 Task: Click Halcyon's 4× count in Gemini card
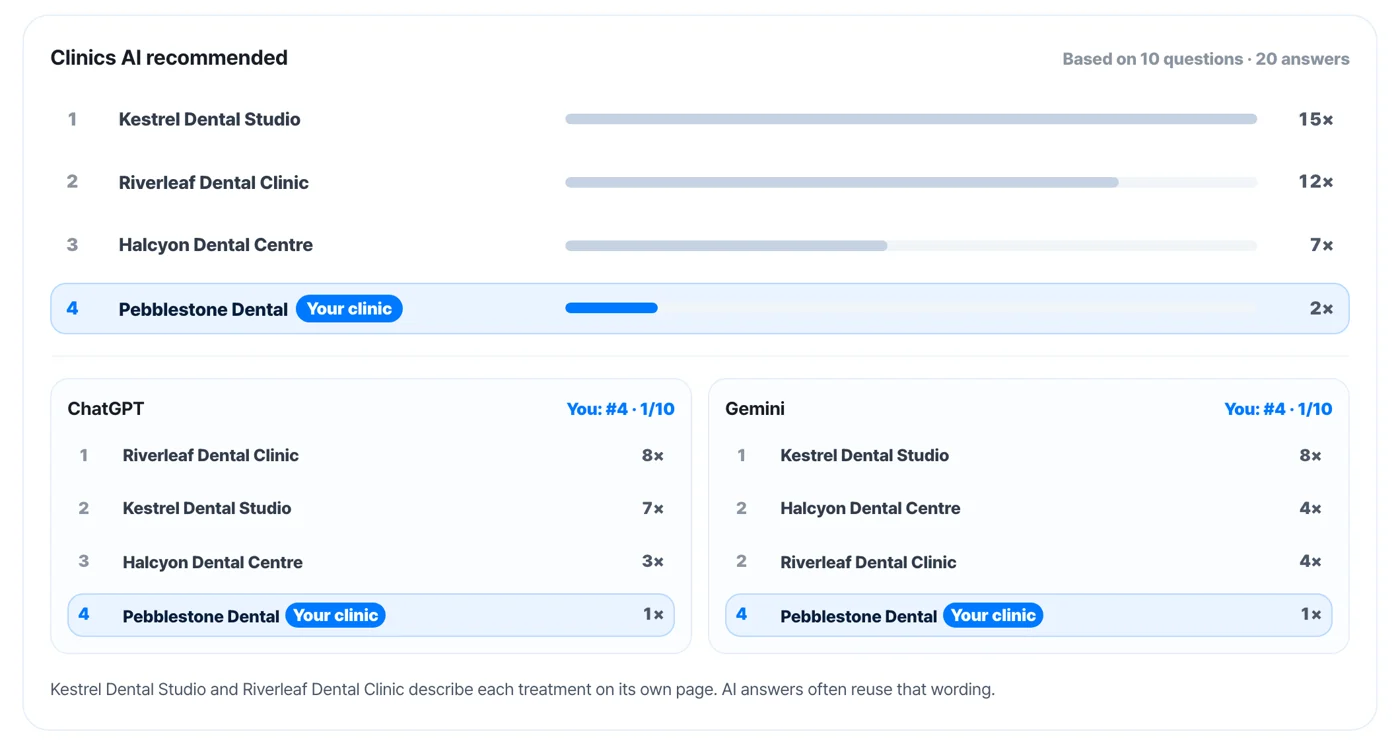pyautogui.click(x=1311, y=508)
